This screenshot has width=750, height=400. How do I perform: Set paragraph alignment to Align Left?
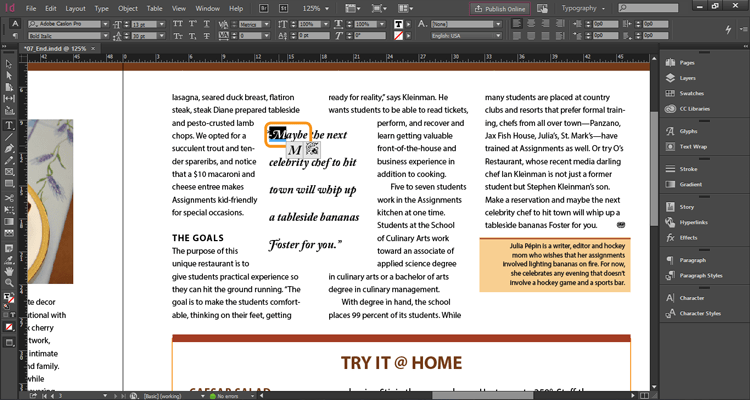coord(517,23)
